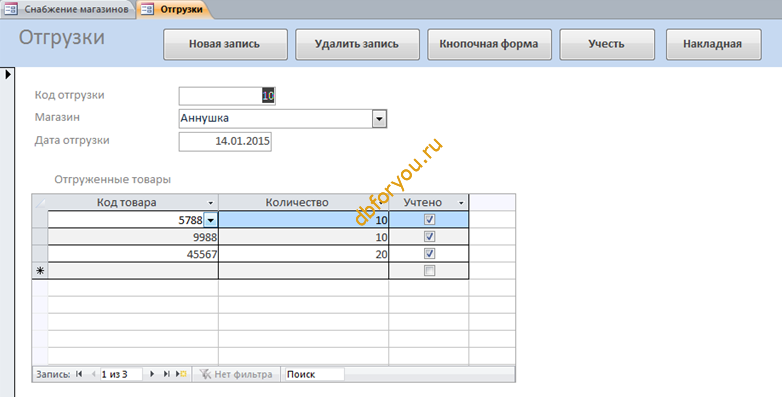Click empty Код товара cell in new row

133,271
